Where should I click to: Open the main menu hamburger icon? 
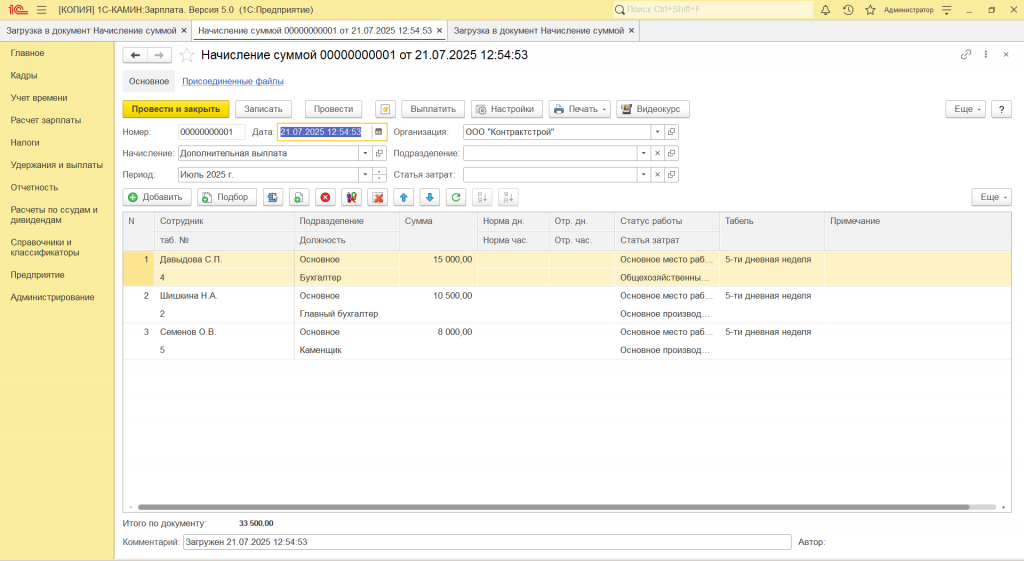pyautogui.click(x=42, y=10)
